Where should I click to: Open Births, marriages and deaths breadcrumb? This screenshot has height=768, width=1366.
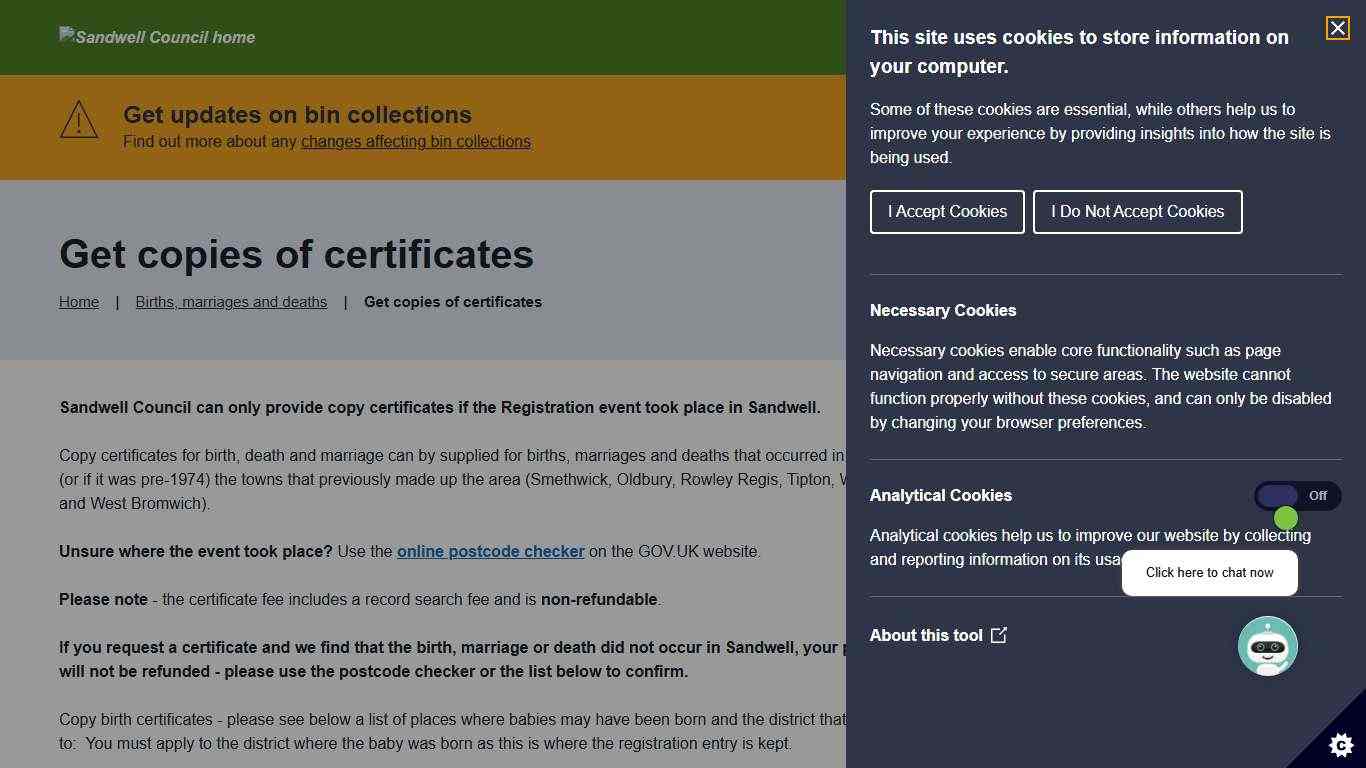pos(231,301)
